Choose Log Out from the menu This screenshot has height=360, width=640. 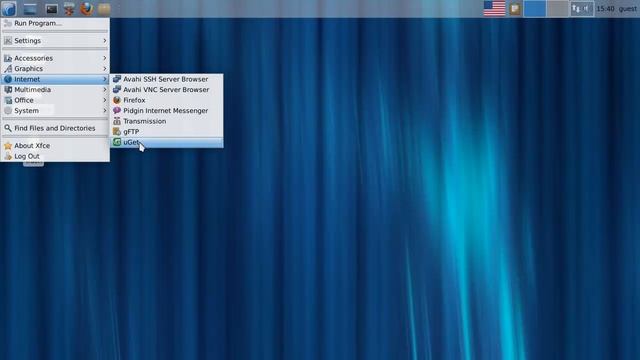tap(55, 156)
